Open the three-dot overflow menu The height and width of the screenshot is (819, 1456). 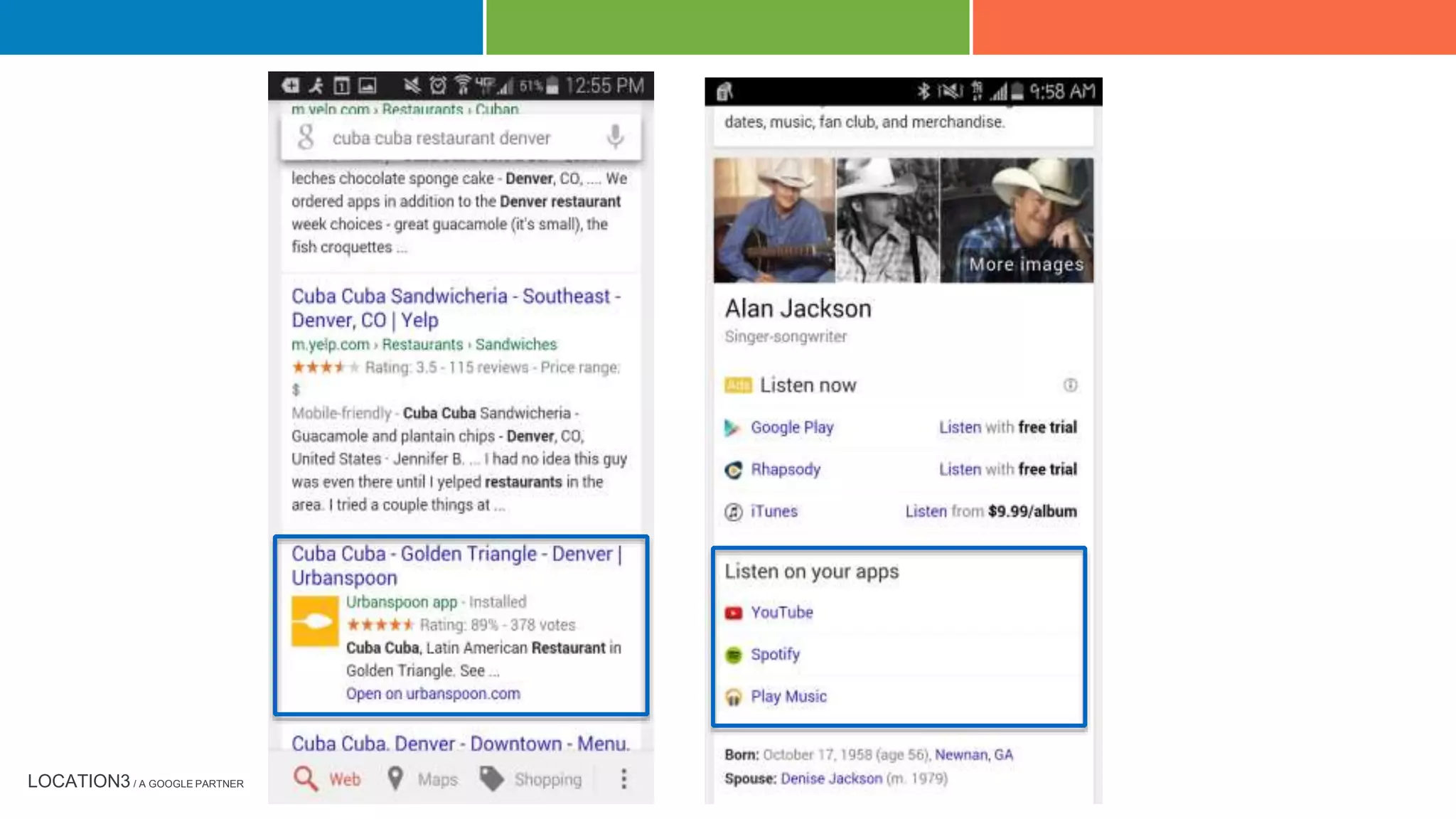pyautogui.click(x=623, y=778)
